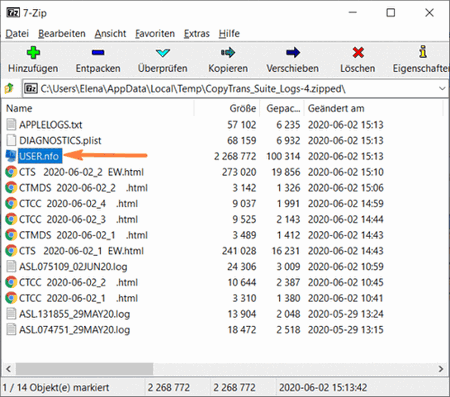Viewport: 450px width, 397px height.
Task: Click the Kopieren arrow icon
Action: [x=228, y=52]
